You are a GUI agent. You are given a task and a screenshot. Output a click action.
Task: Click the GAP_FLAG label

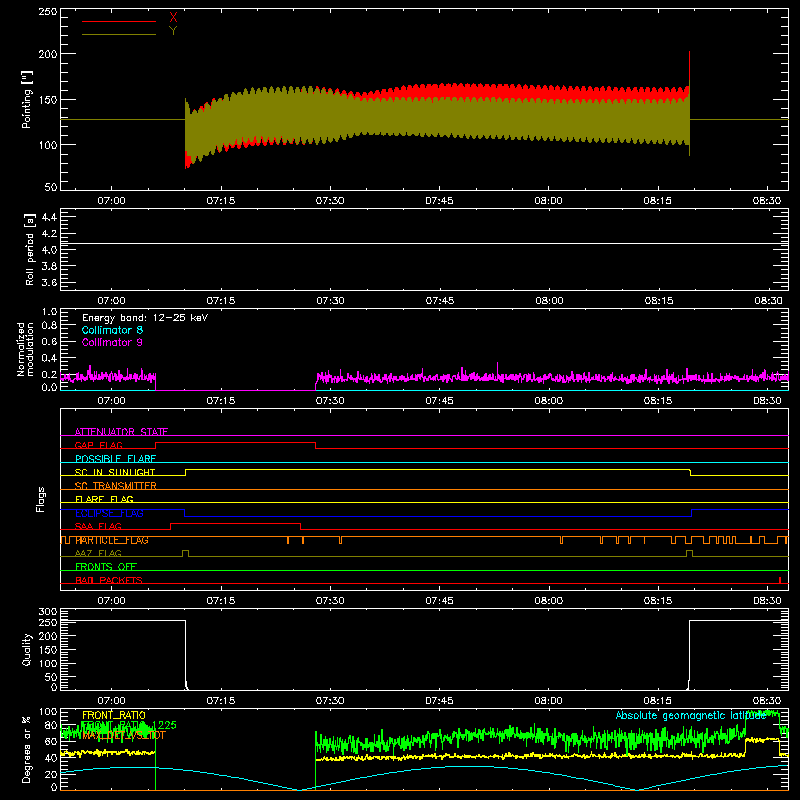98,445
